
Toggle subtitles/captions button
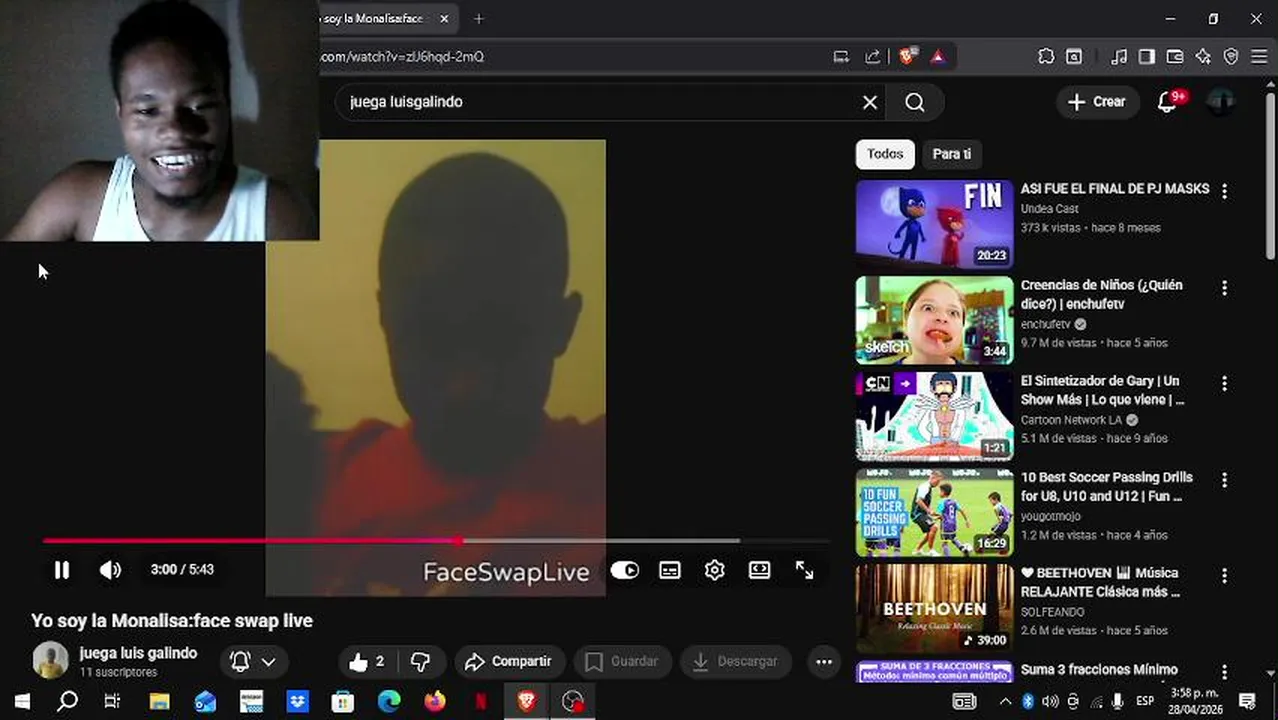click(670, 570)
